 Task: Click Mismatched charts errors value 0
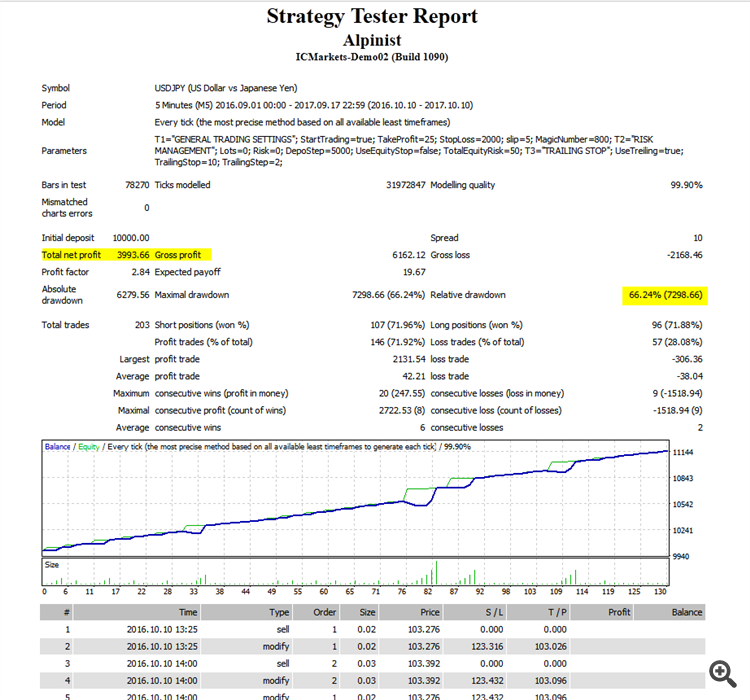[147, 208]
